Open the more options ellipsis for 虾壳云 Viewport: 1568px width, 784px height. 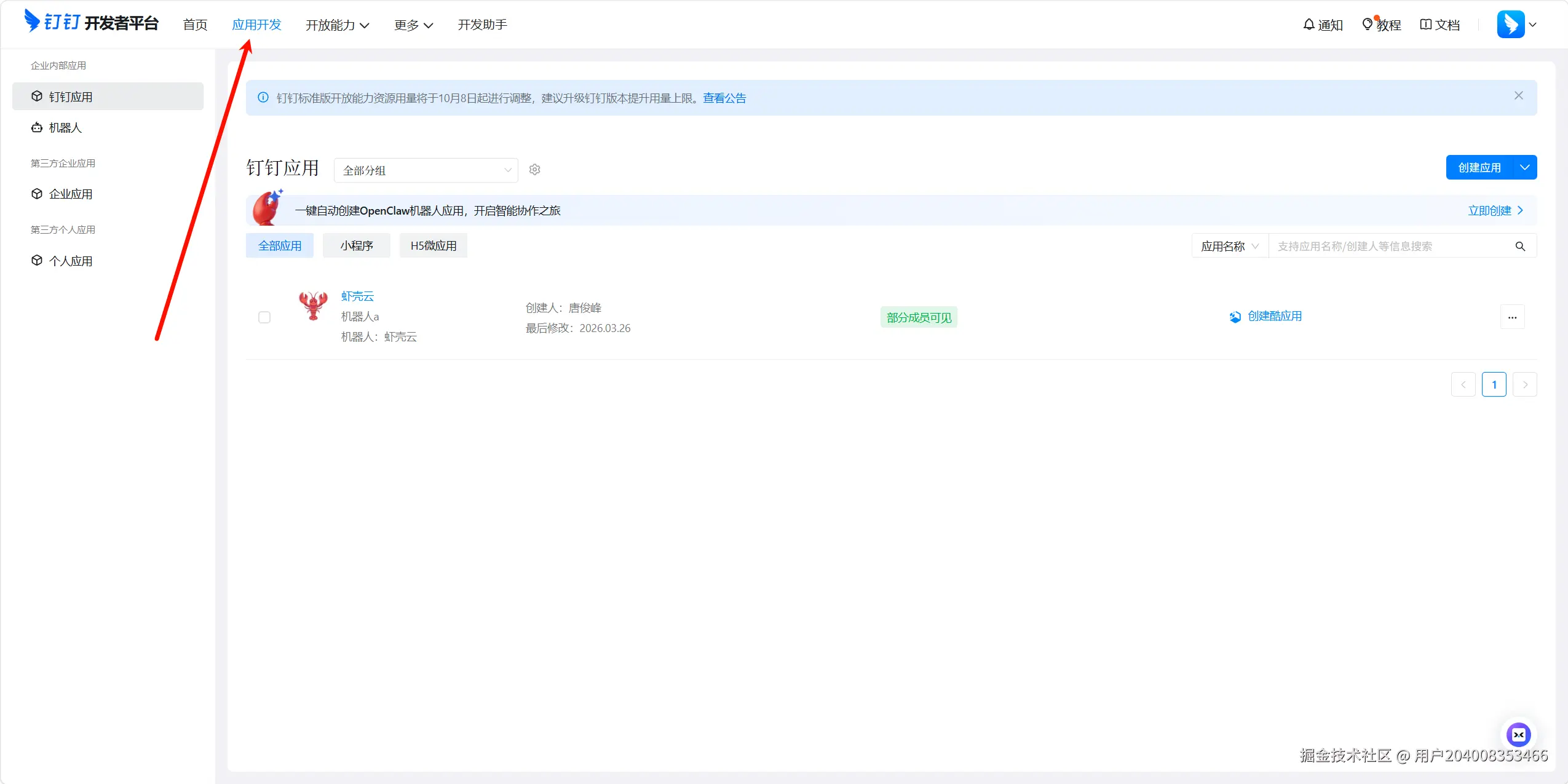[1513, 317]
